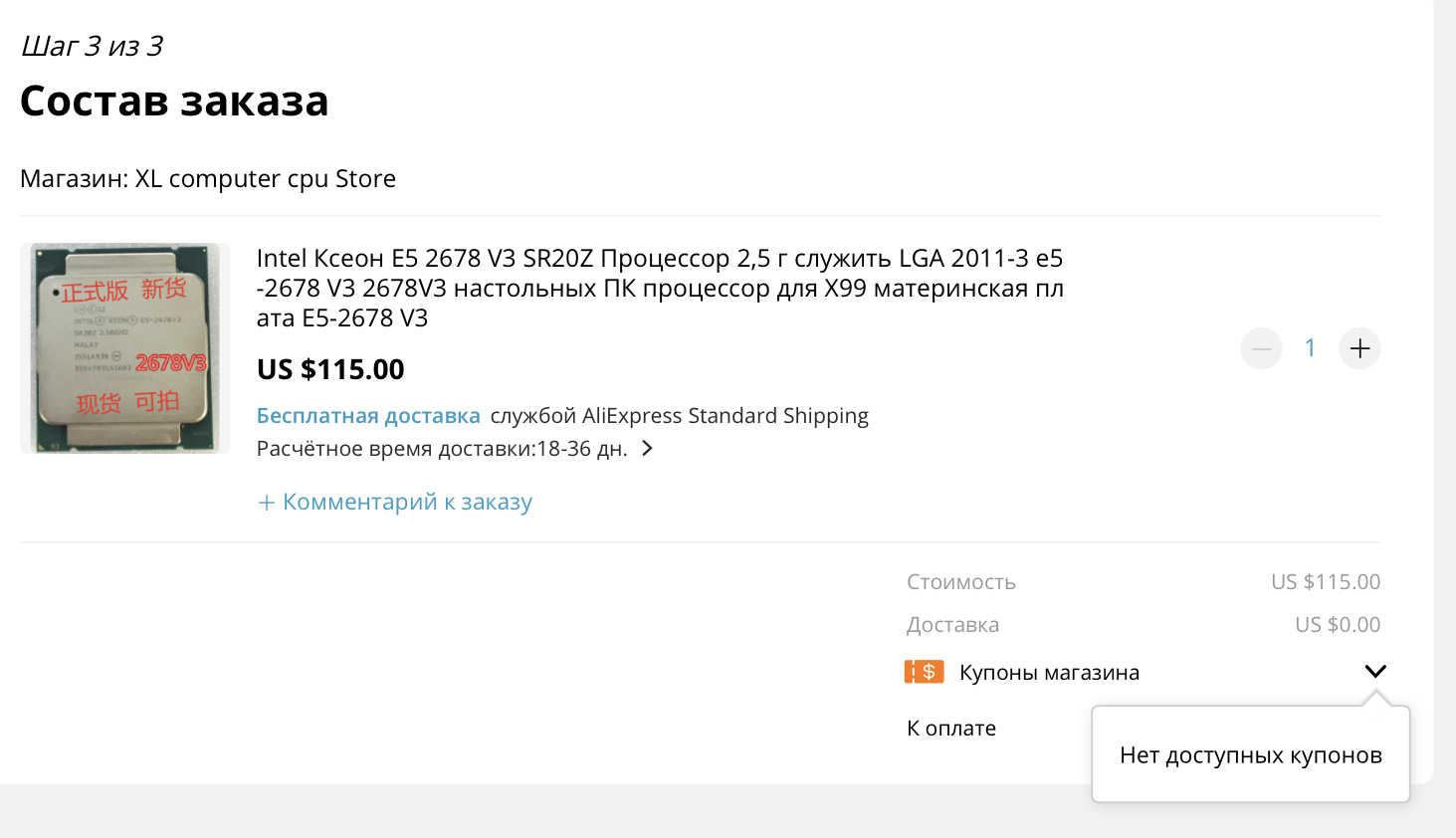Click the Комментарий к заказу link
Image resolution: width=1456 pixels, height=838 pixels.
coord(407,502)
